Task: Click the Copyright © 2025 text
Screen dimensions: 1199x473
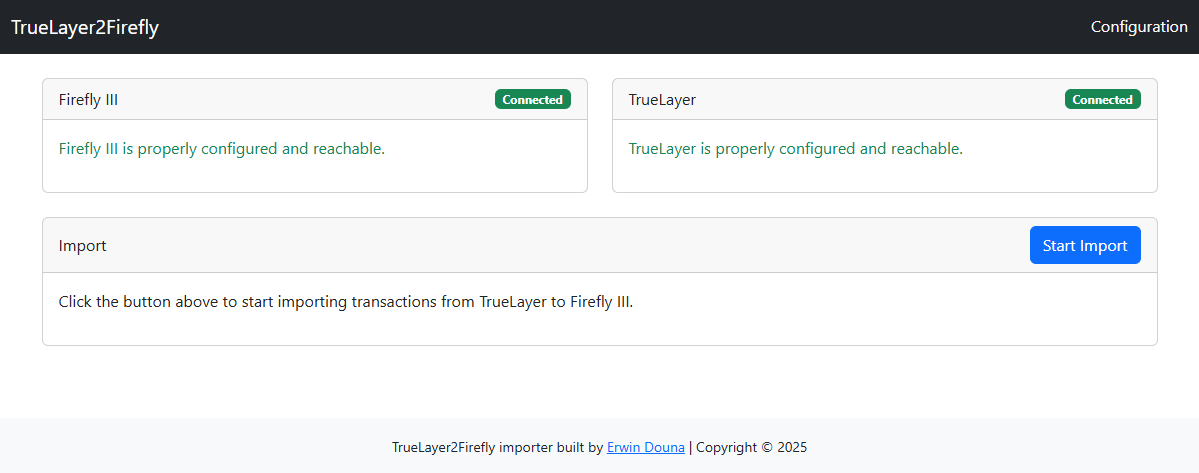Action: [x=752, y=447]
